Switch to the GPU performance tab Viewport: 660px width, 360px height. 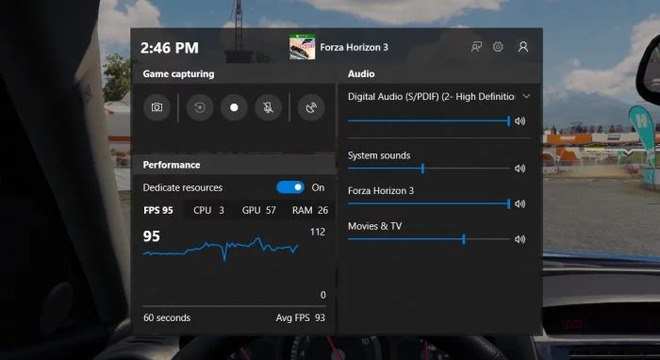259,210
